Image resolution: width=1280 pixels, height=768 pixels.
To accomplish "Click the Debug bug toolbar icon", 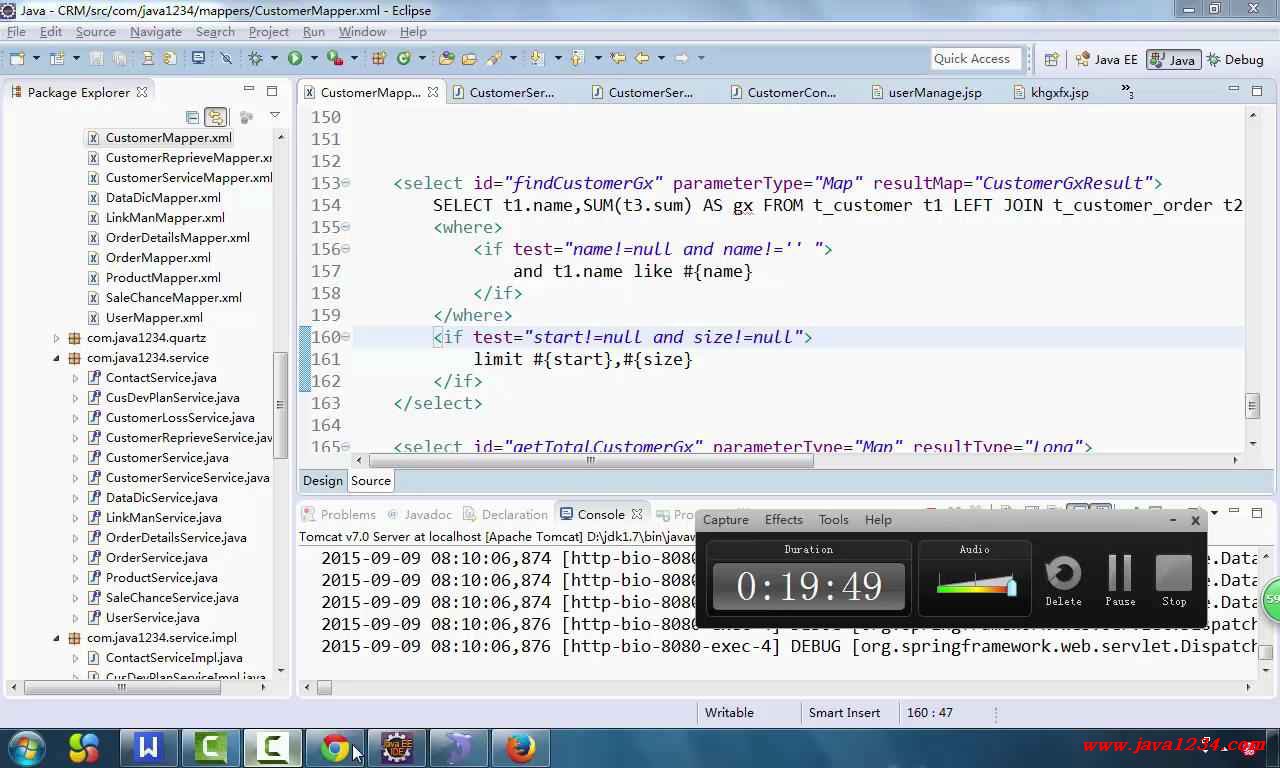I will tap(256, 58).
